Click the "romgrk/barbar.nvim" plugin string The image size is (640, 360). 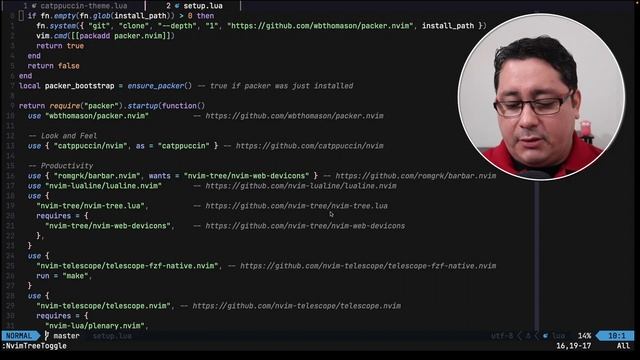click(x=97, y=176)
